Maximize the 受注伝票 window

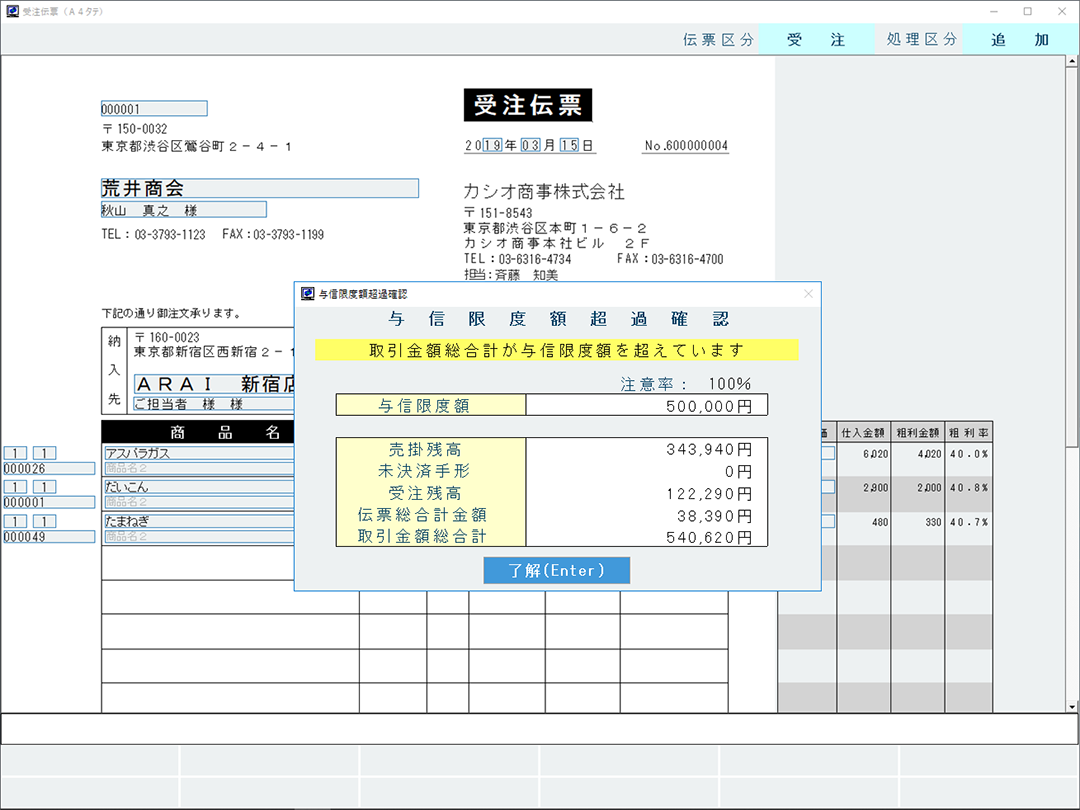pos(1028,11)
